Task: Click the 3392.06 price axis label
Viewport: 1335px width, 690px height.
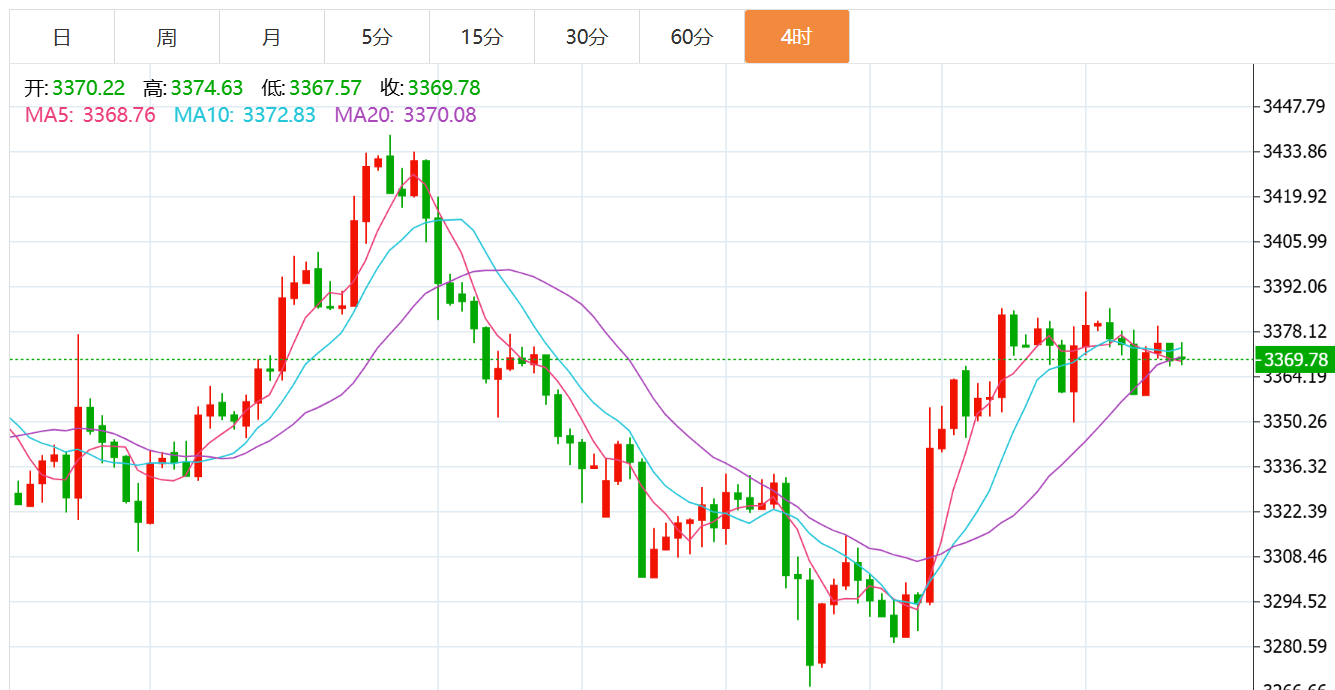Action: [x=1294, y=287]
